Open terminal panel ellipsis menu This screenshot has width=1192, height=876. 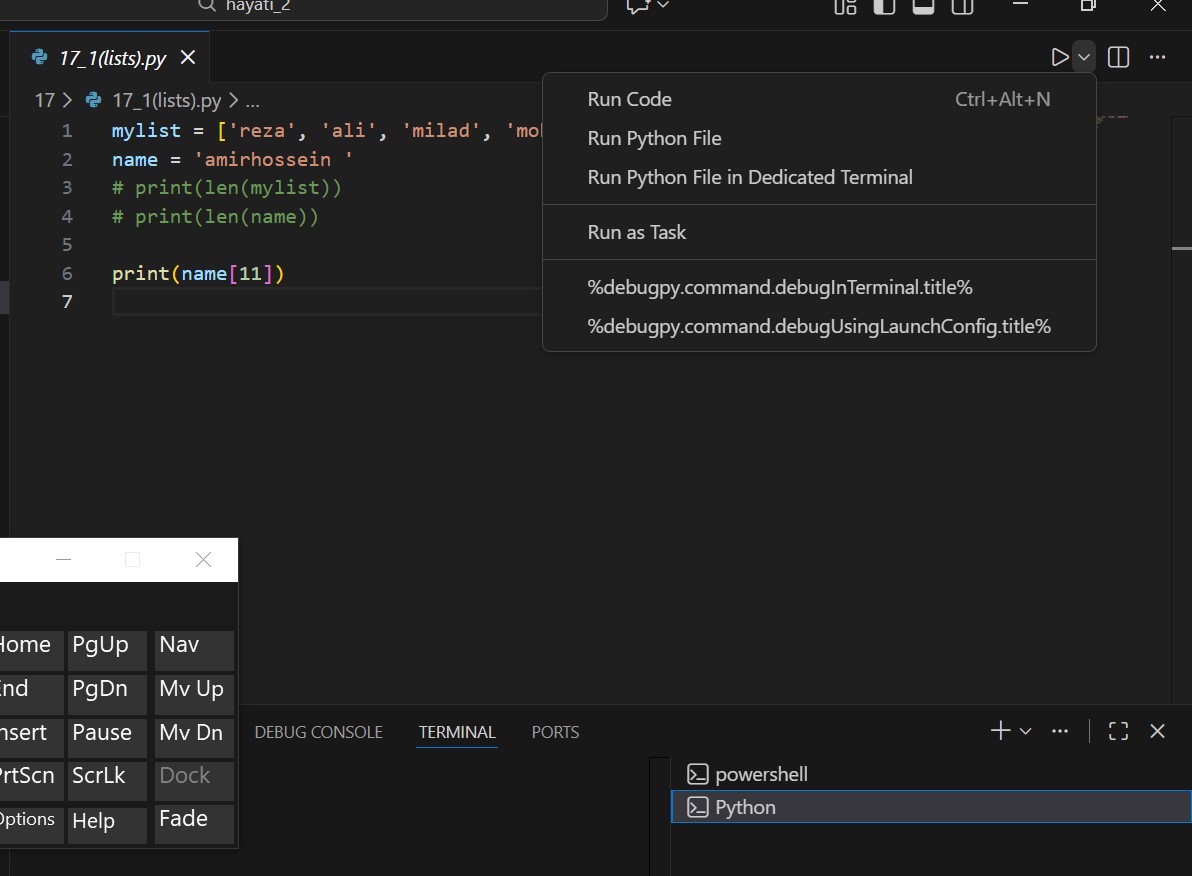point(1061,731)
